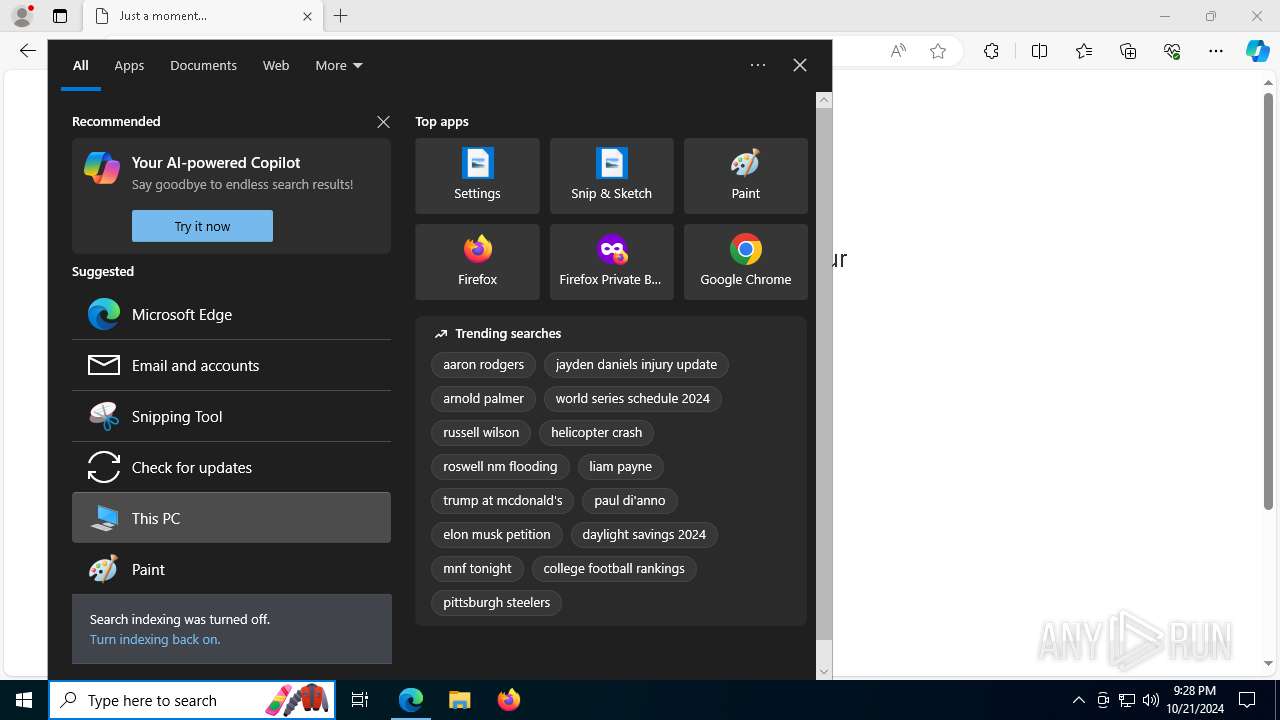
Task: Select 'Just a moment...' browser tab
Action: [202, 16]
